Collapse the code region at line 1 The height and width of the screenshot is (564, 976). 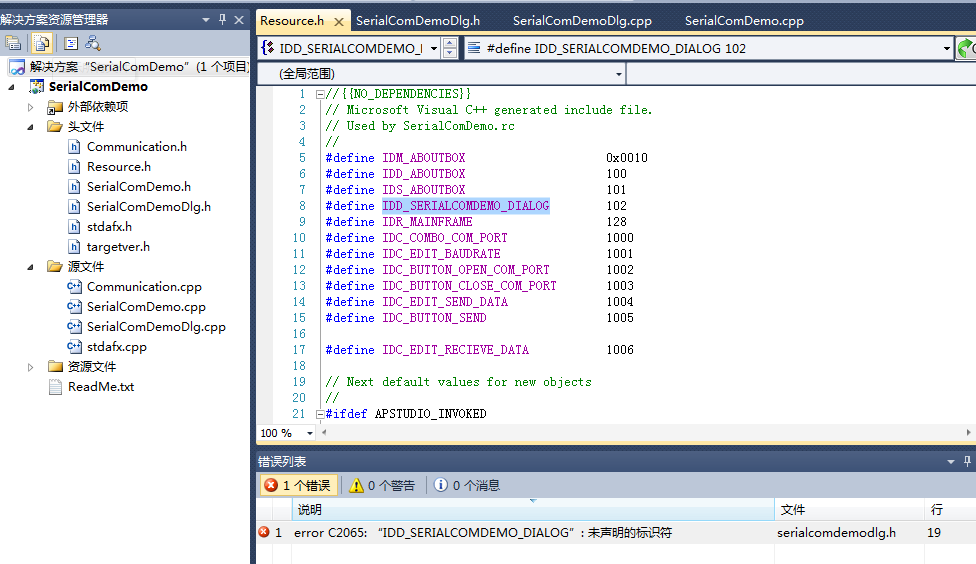tap(319, 95)
